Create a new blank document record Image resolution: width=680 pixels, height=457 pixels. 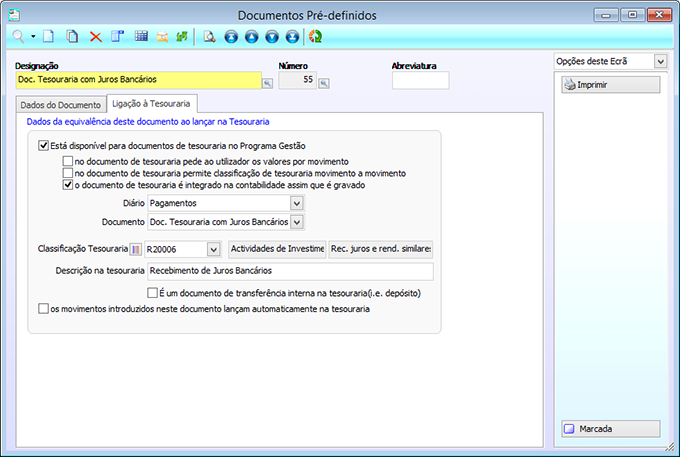point(49,36)
